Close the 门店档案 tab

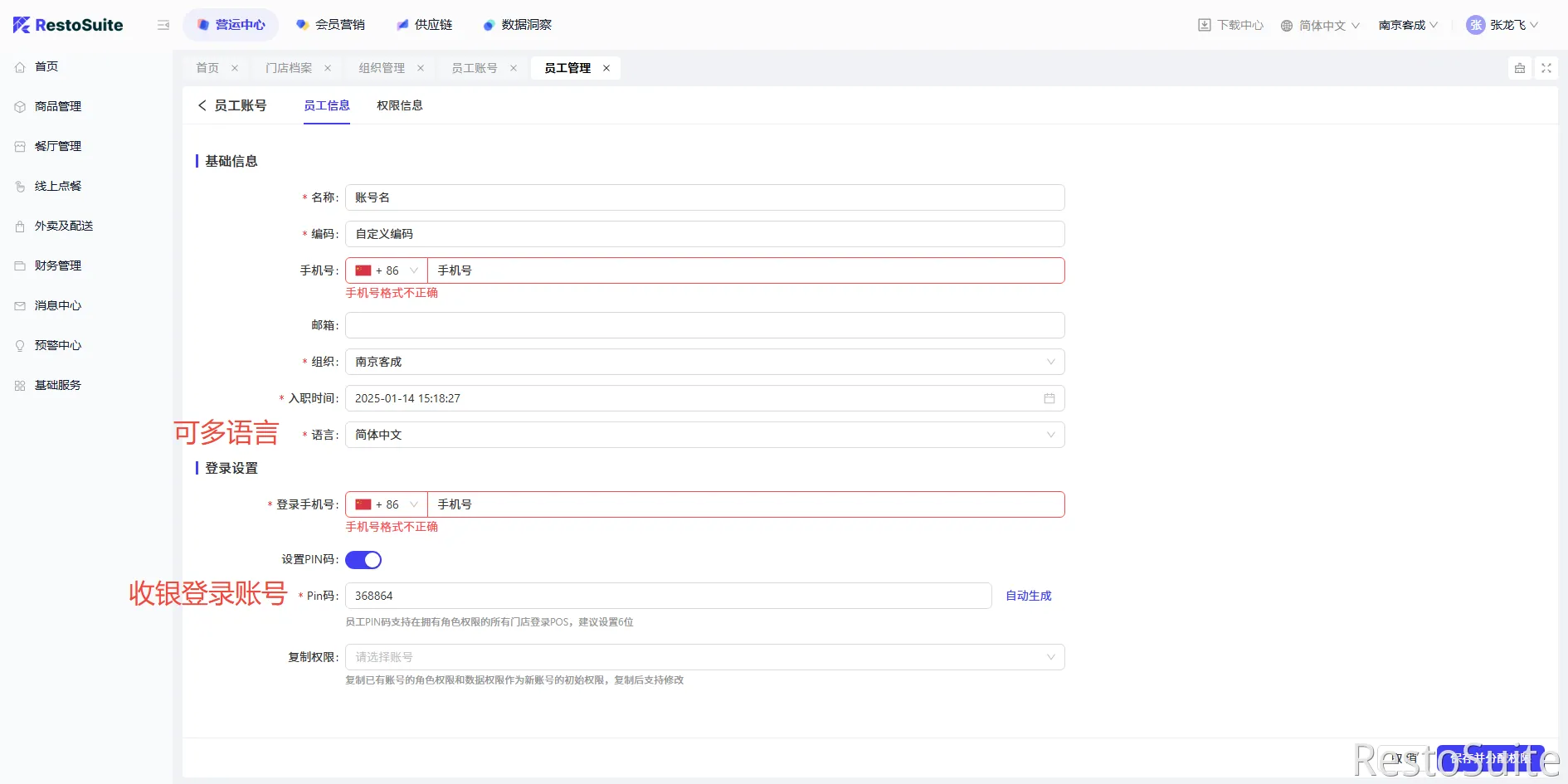(328, 68)
